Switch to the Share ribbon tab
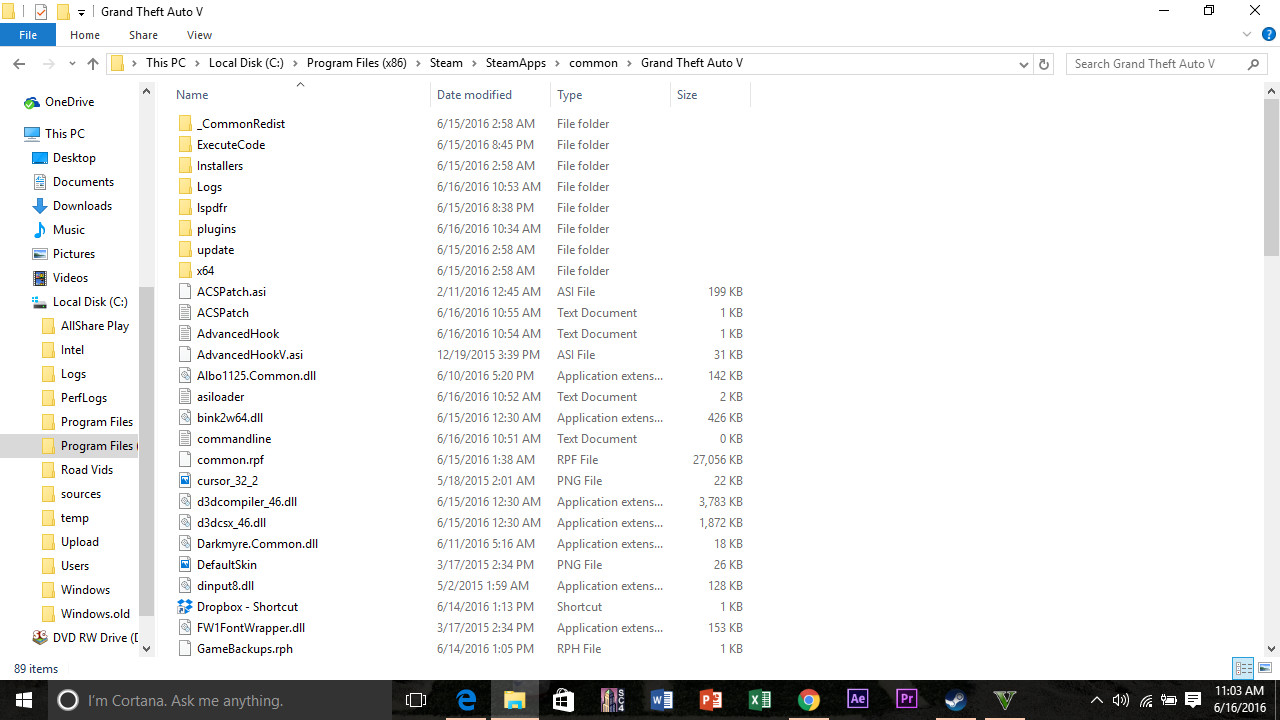 (143, 35)
